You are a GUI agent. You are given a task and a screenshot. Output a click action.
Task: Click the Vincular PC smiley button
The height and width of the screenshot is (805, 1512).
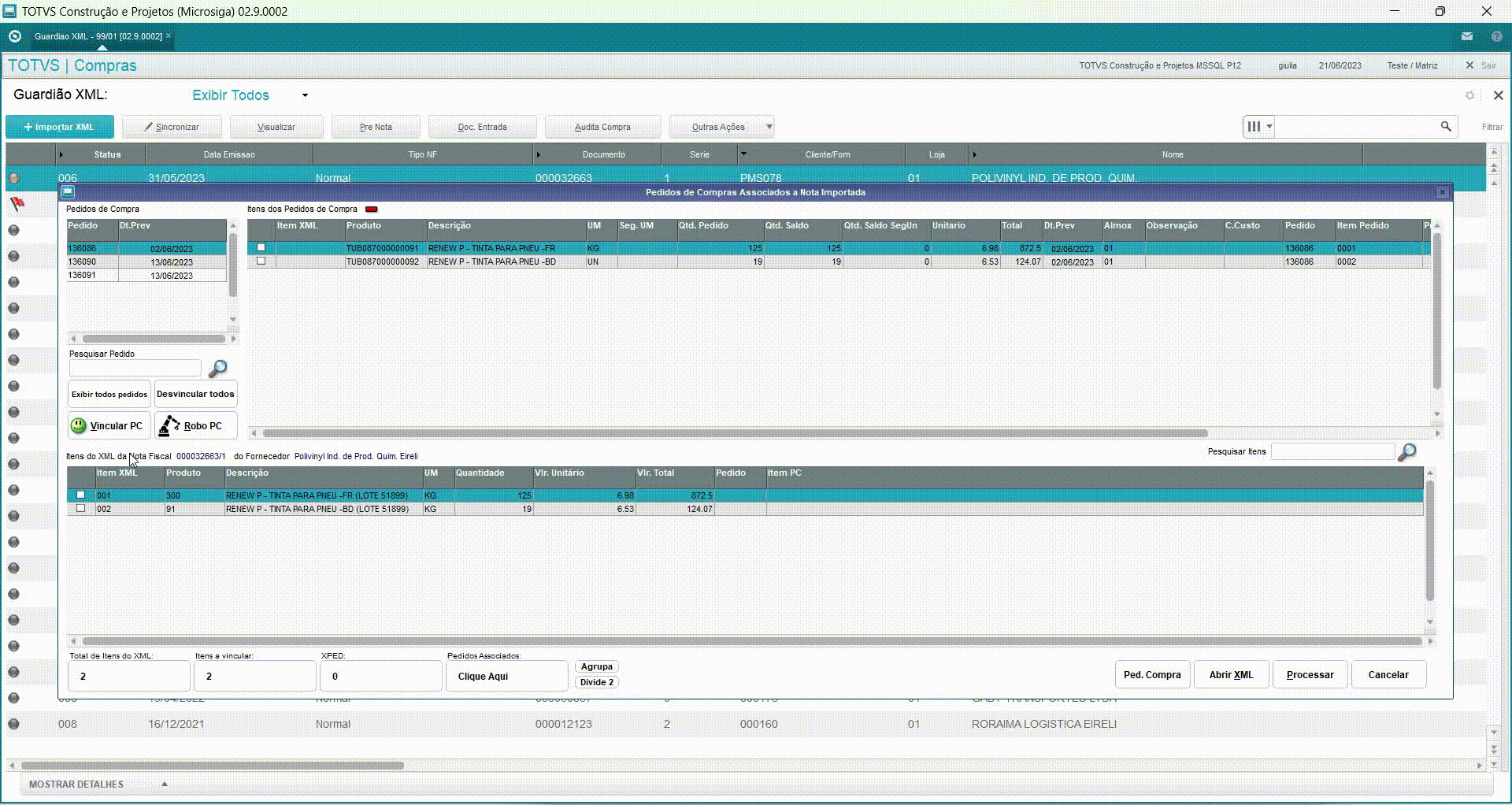[x=109, y=425]
